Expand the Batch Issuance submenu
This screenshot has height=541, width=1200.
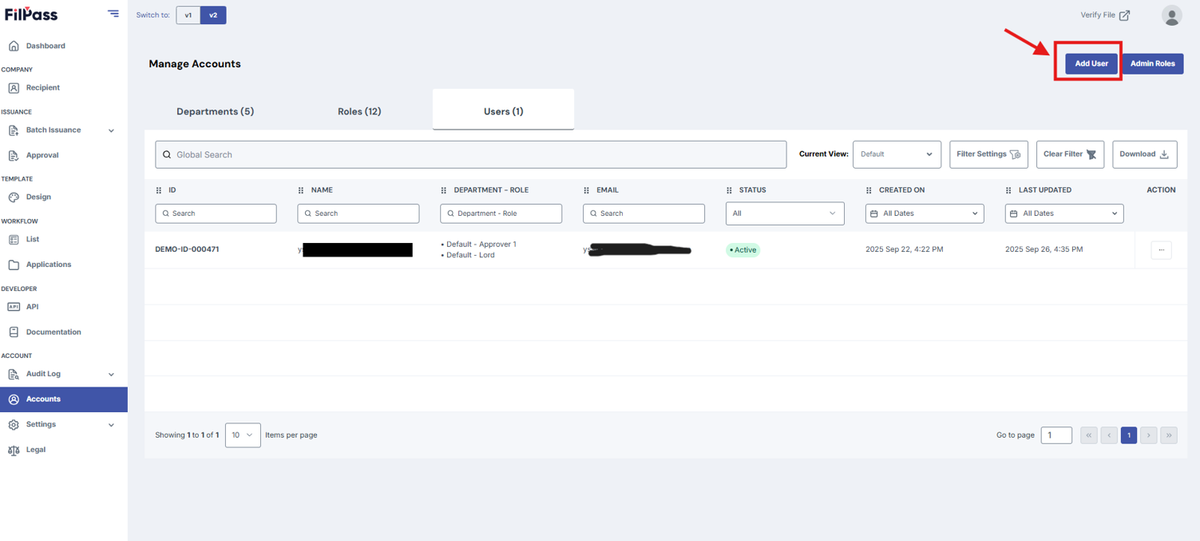tap(111, 130)
